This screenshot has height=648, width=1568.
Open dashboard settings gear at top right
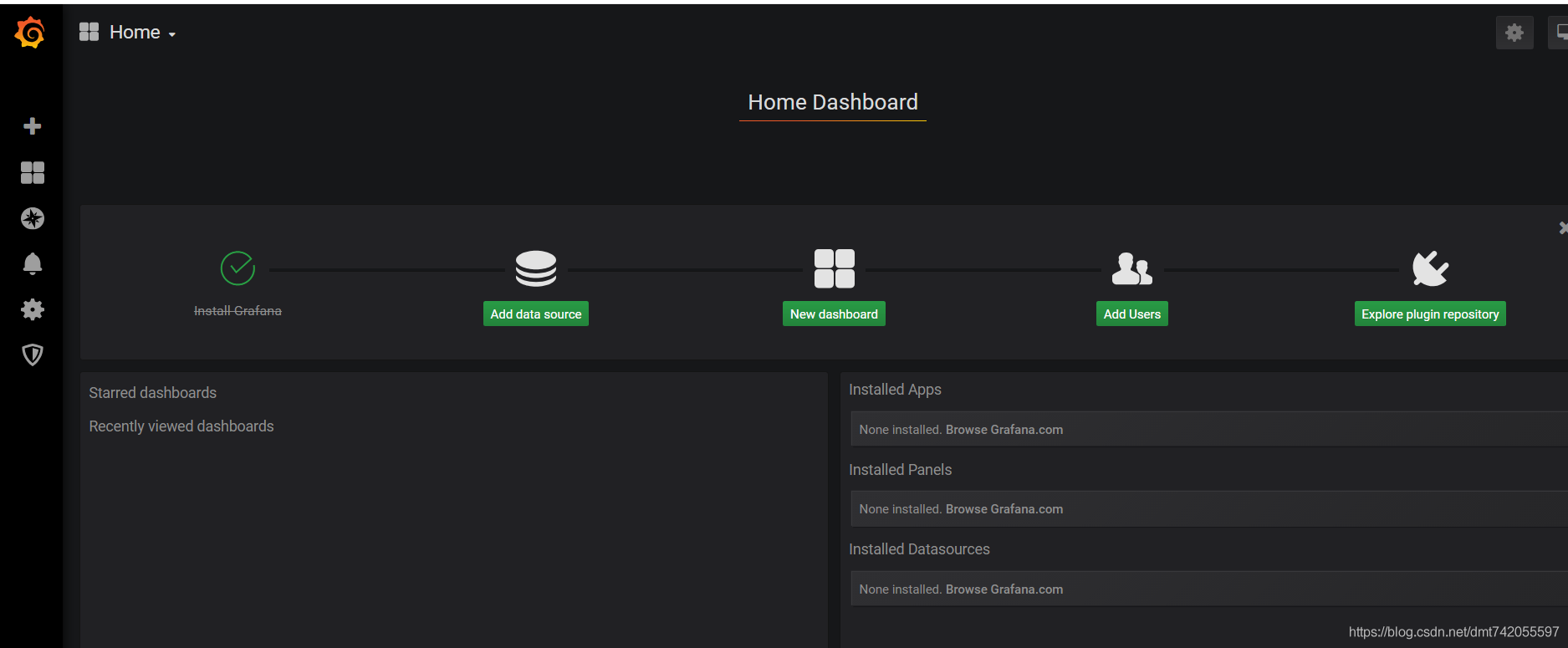tap(1514, 33)
